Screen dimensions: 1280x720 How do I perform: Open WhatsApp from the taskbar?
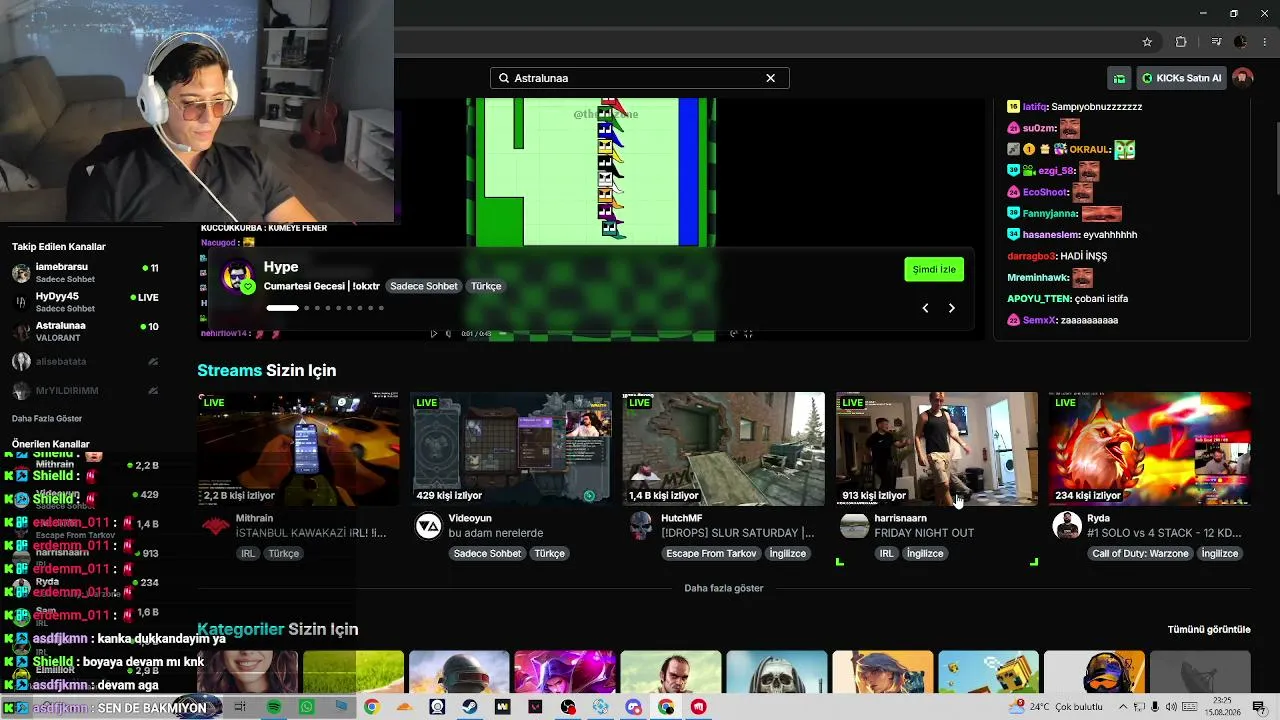tap(307, 707)
